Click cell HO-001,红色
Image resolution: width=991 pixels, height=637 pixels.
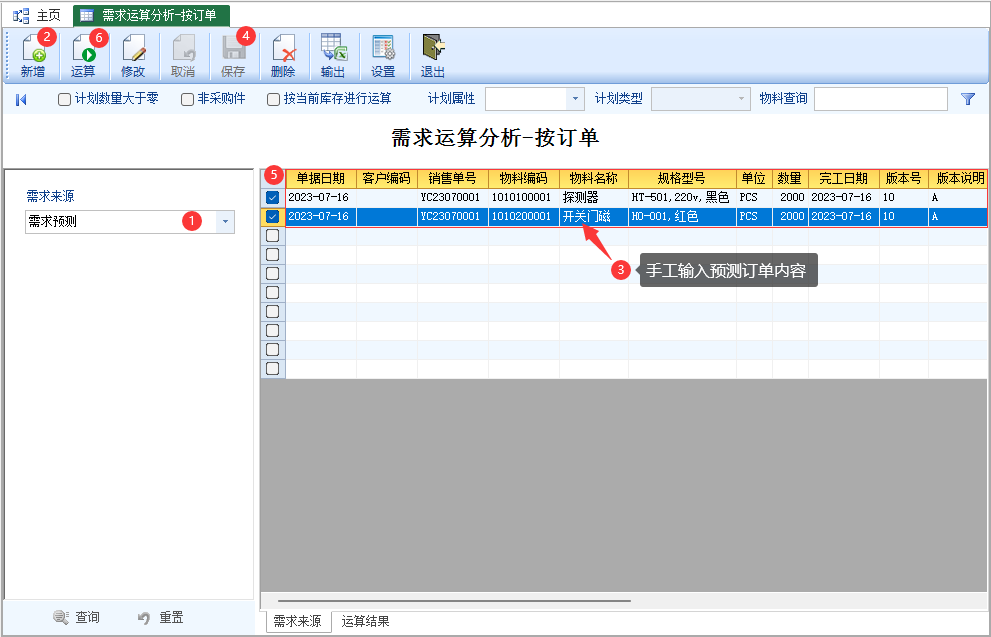(x=682, y=217)
